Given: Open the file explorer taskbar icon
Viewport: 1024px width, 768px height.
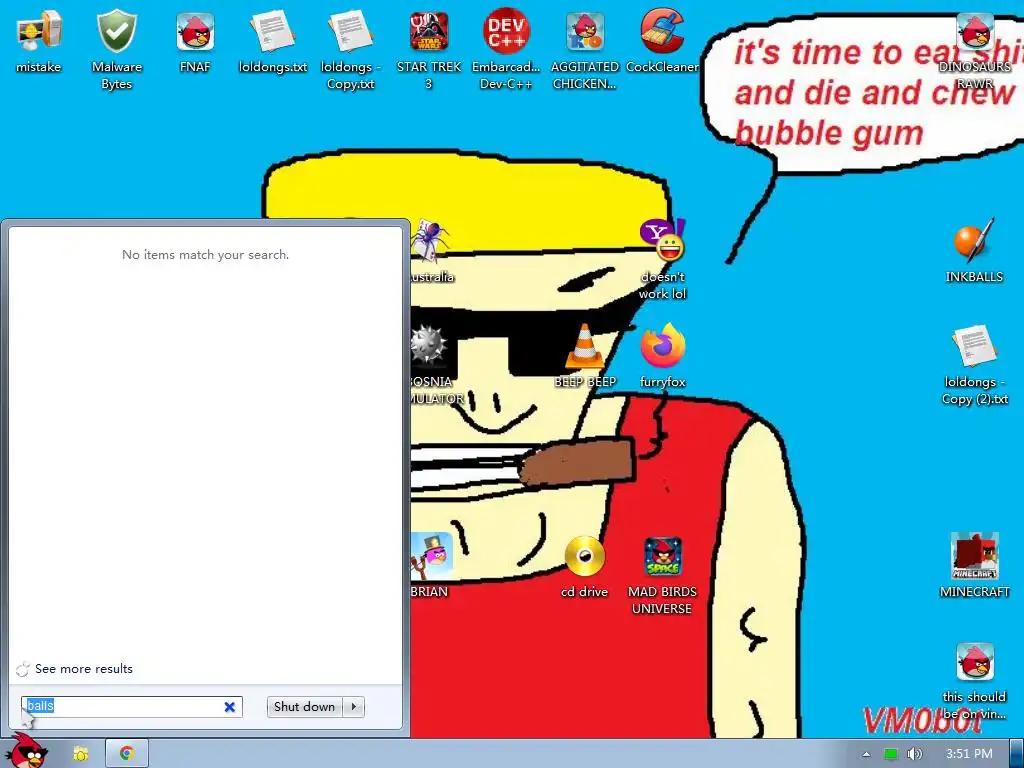Looking at the screenshot, I should (80, 754).
